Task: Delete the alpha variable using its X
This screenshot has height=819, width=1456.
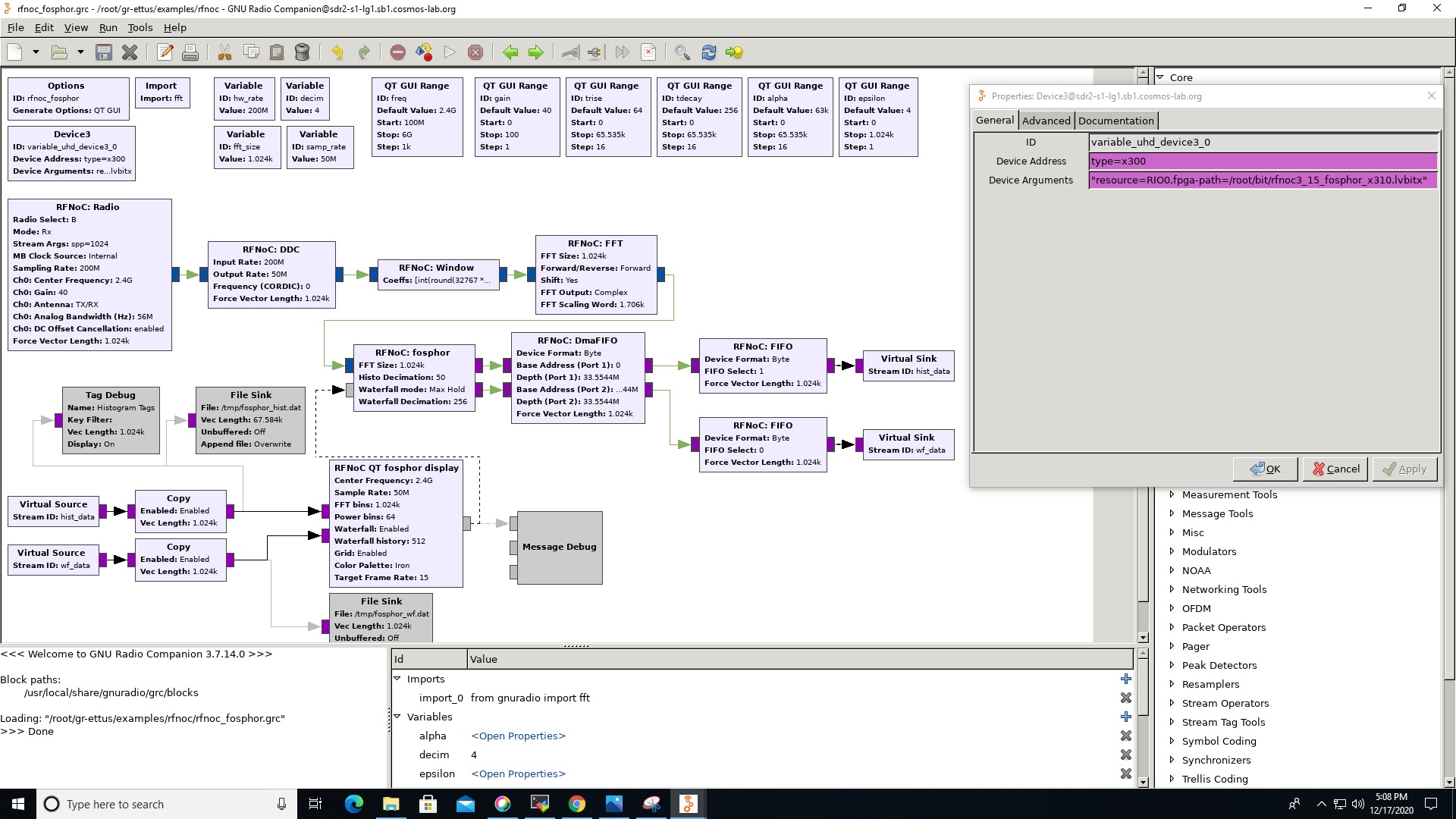Action: [x=1125, y=736]
